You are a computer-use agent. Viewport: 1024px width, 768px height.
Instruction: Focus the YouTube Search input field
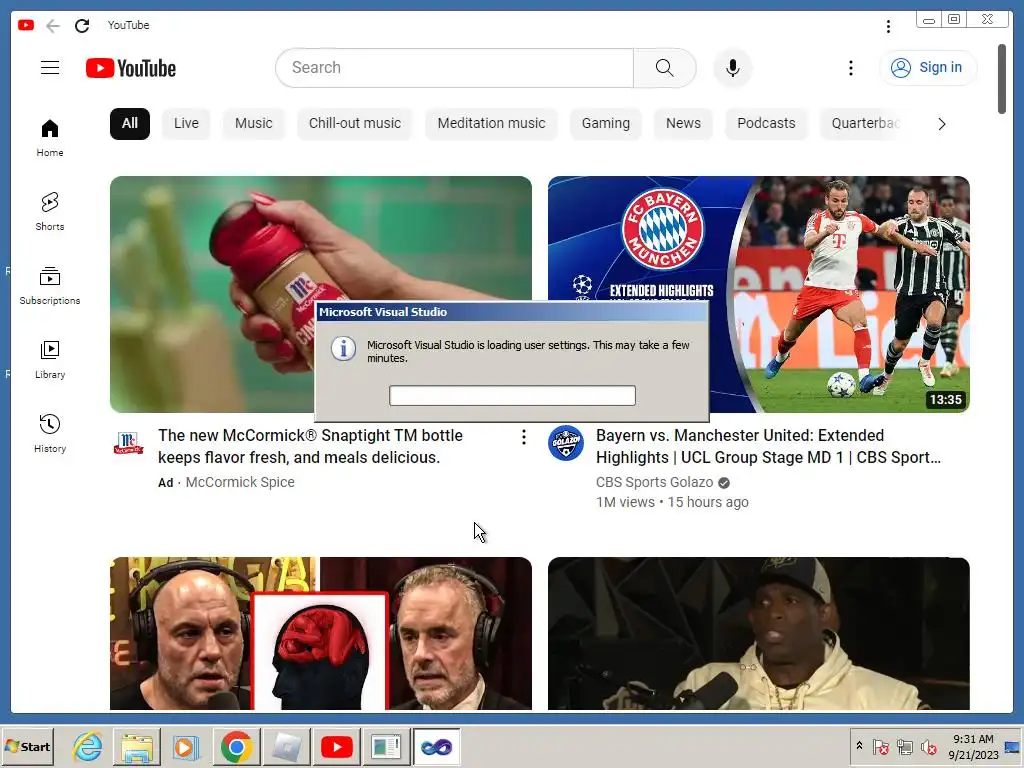[x=455, y=68]
